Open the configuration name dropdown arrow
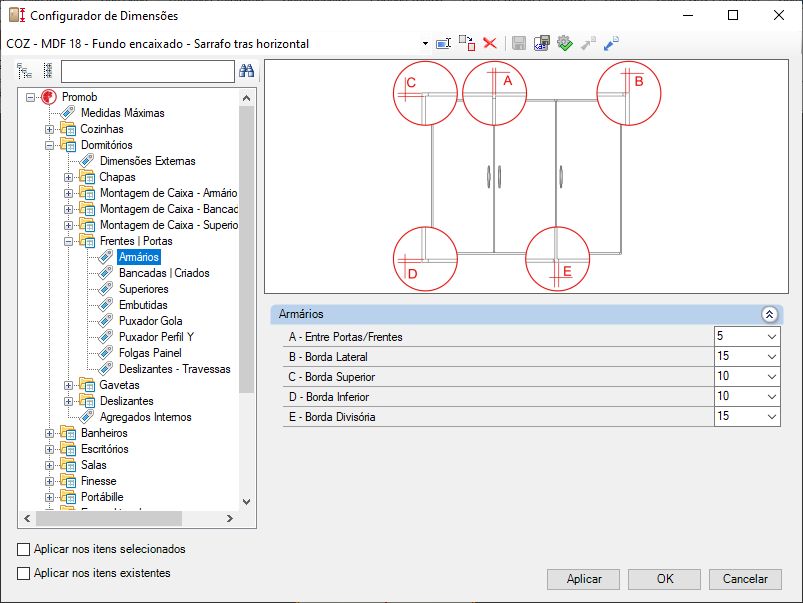Image resolution: width=803 pixels, height=603 pixels. click(x=425, y=44)
